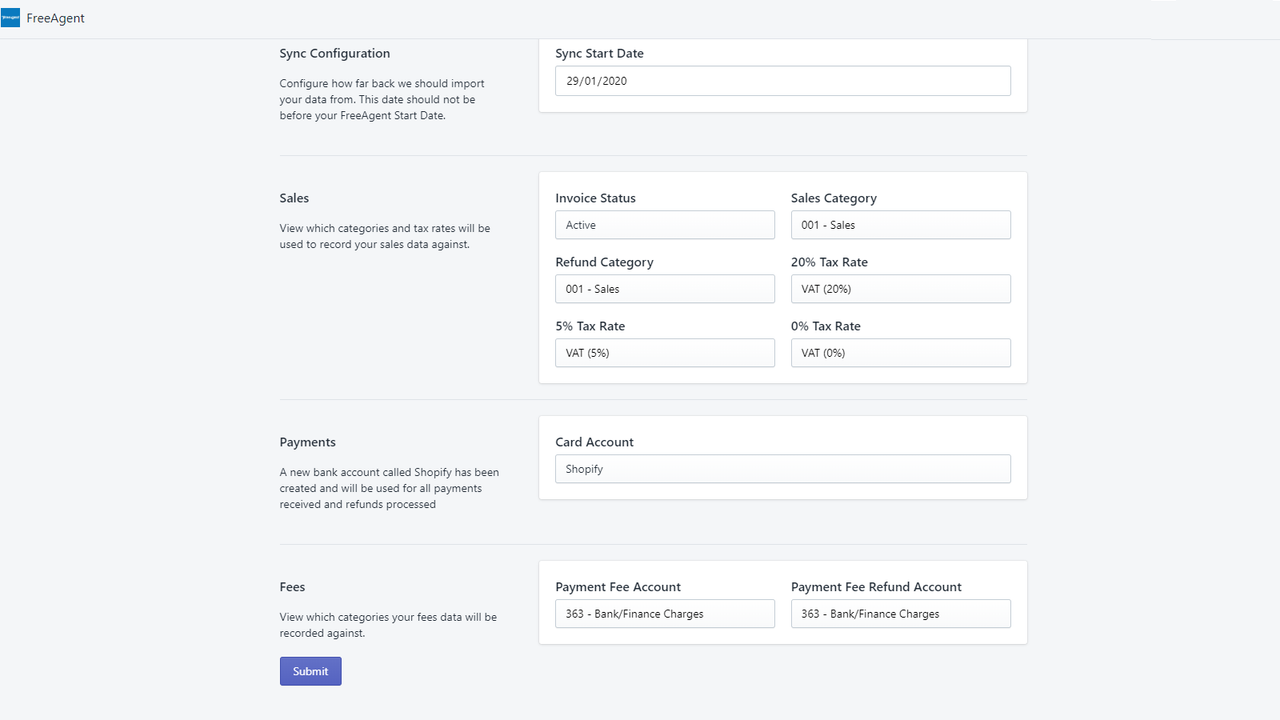Open the 5% Tax Rate dropdown
The image size is (1280, 720).
(x=664, y=352)
